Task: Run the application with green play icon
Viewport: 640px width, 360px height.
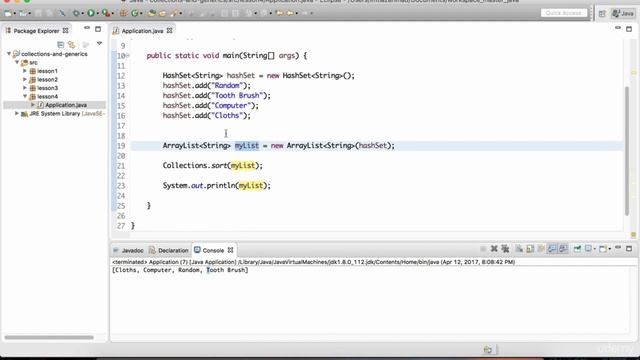Action: [91, 13]
